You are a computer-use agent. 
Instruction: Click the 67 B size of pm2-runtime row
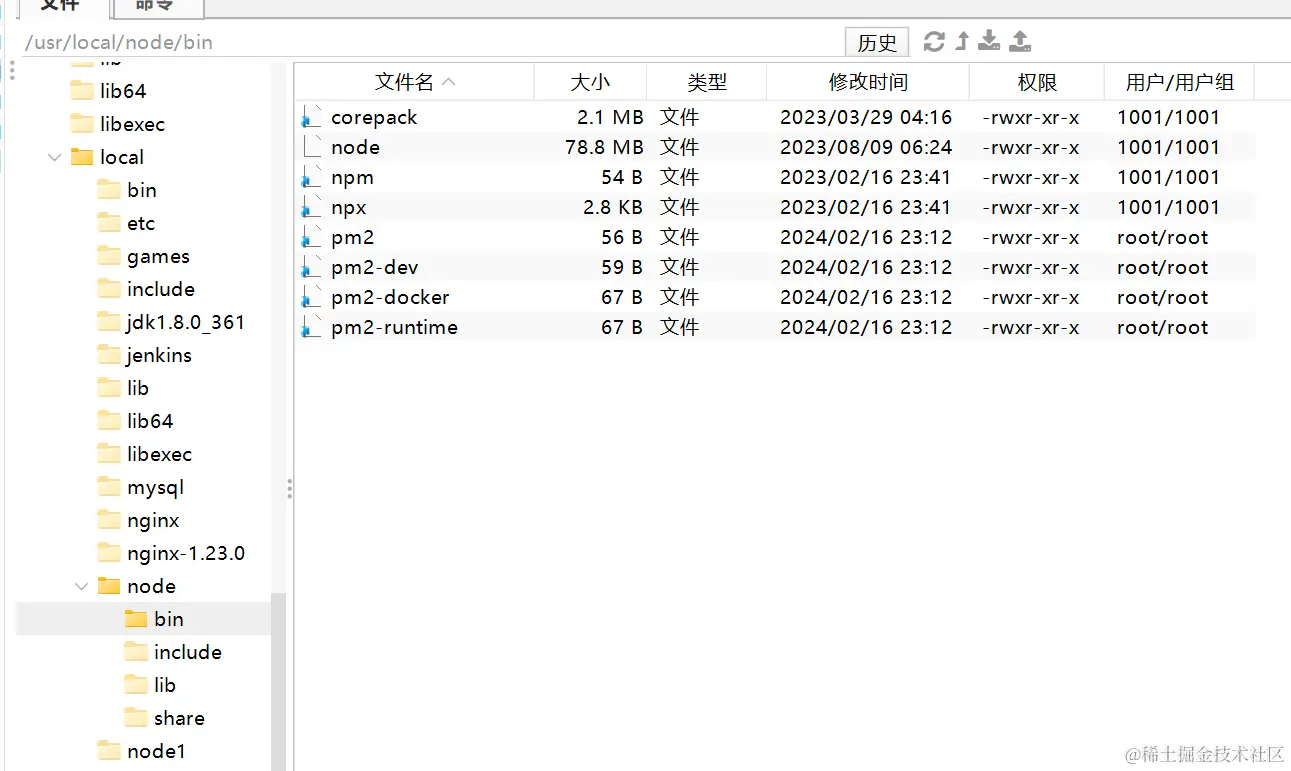tap(622, 328)
